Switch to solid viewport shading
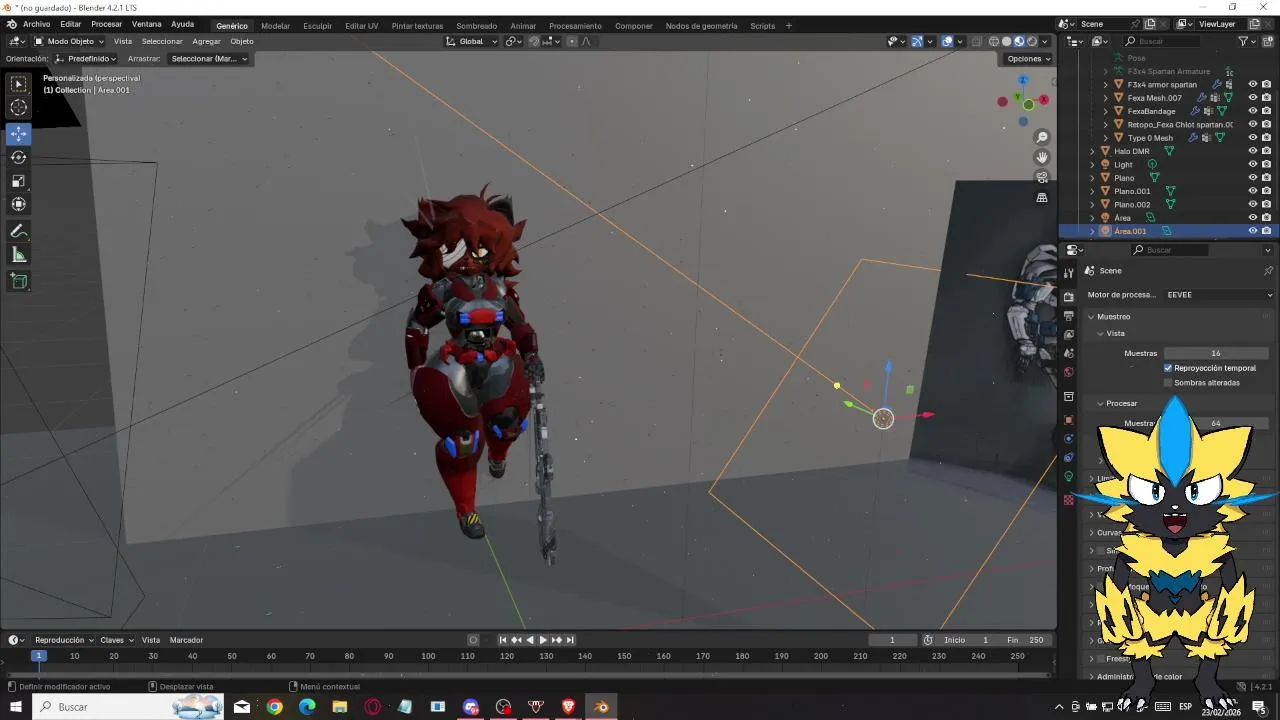Viewport: 1280px width, 720px height. pos(1007,41)
